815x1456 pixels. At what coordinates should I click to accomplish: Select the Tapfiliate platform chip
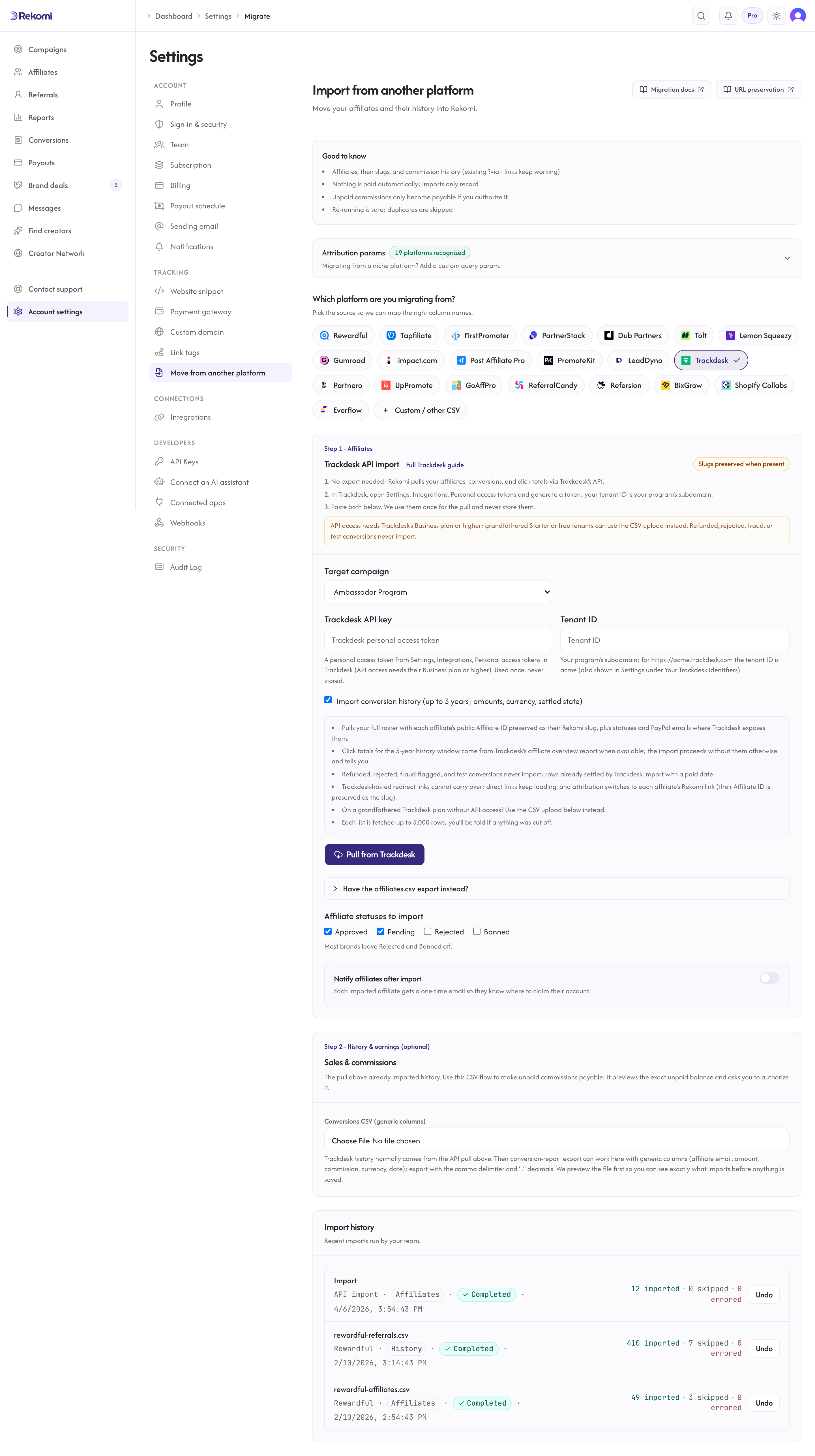[x=409, y=335]
